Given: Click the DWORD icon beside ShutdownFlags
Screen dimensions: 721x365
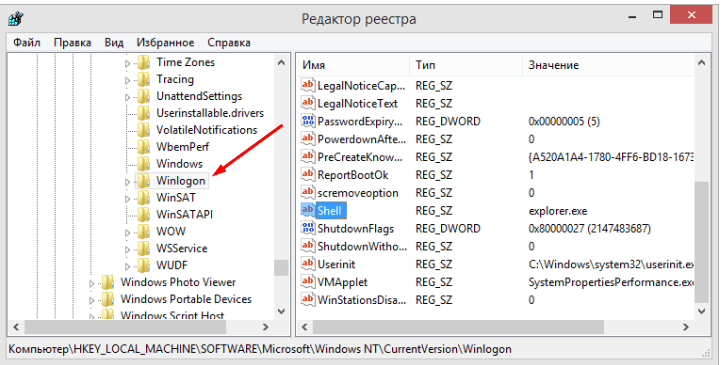Looking at the screenshot, I should click(308, 228).
